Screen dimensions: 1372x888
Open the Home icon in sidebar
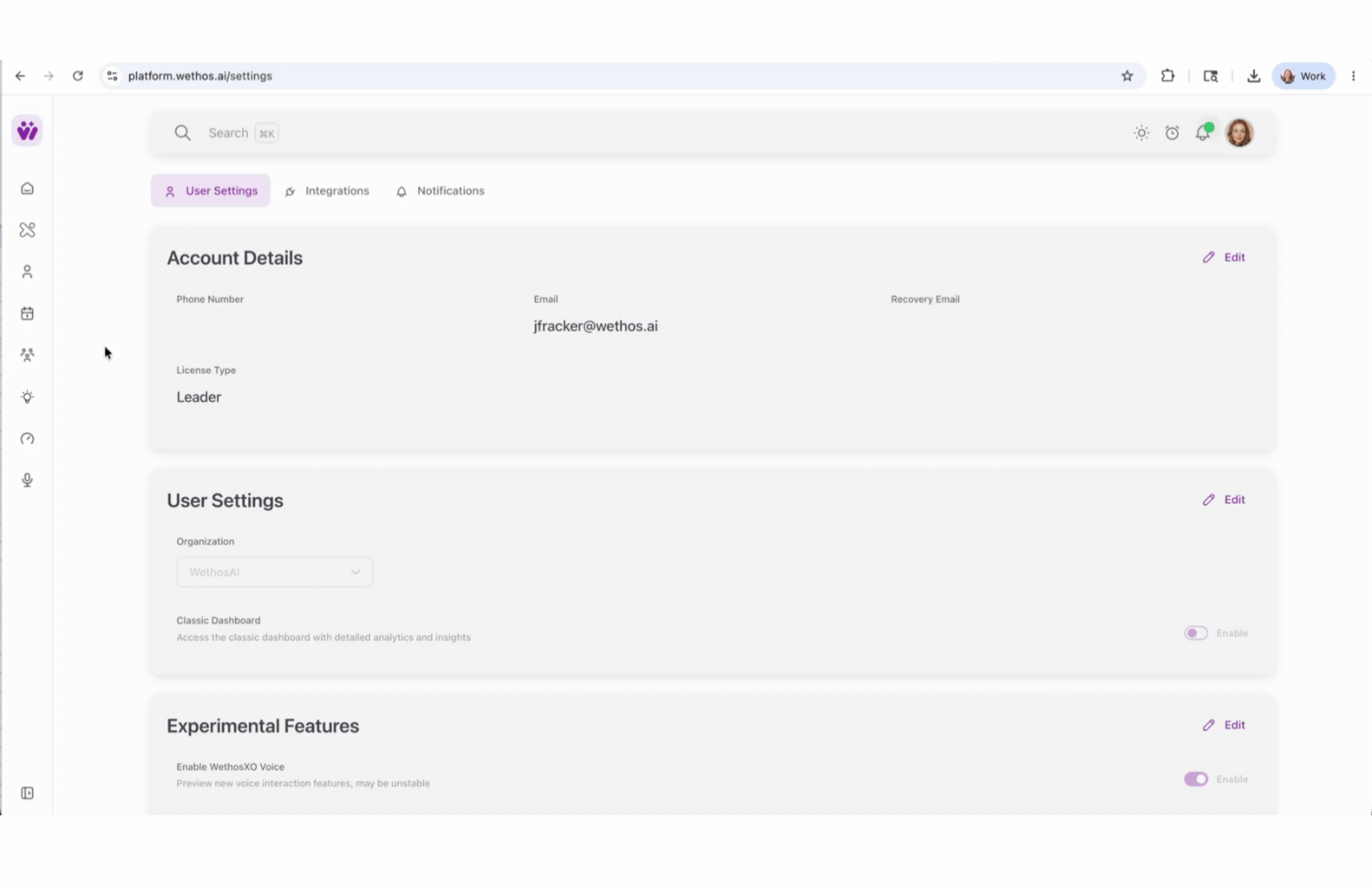coord(27,189)
